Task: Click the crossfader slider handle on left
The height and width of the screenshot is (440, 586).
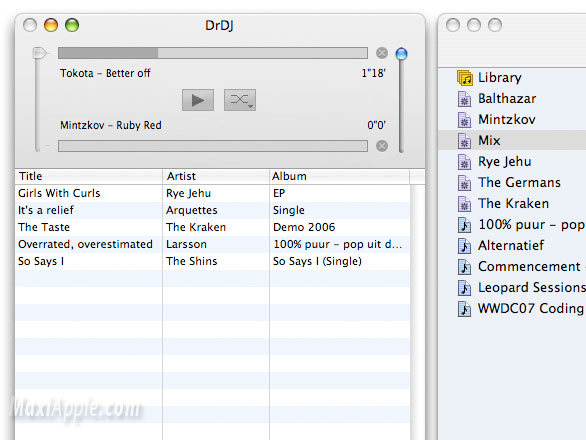Action: (39, 53)
